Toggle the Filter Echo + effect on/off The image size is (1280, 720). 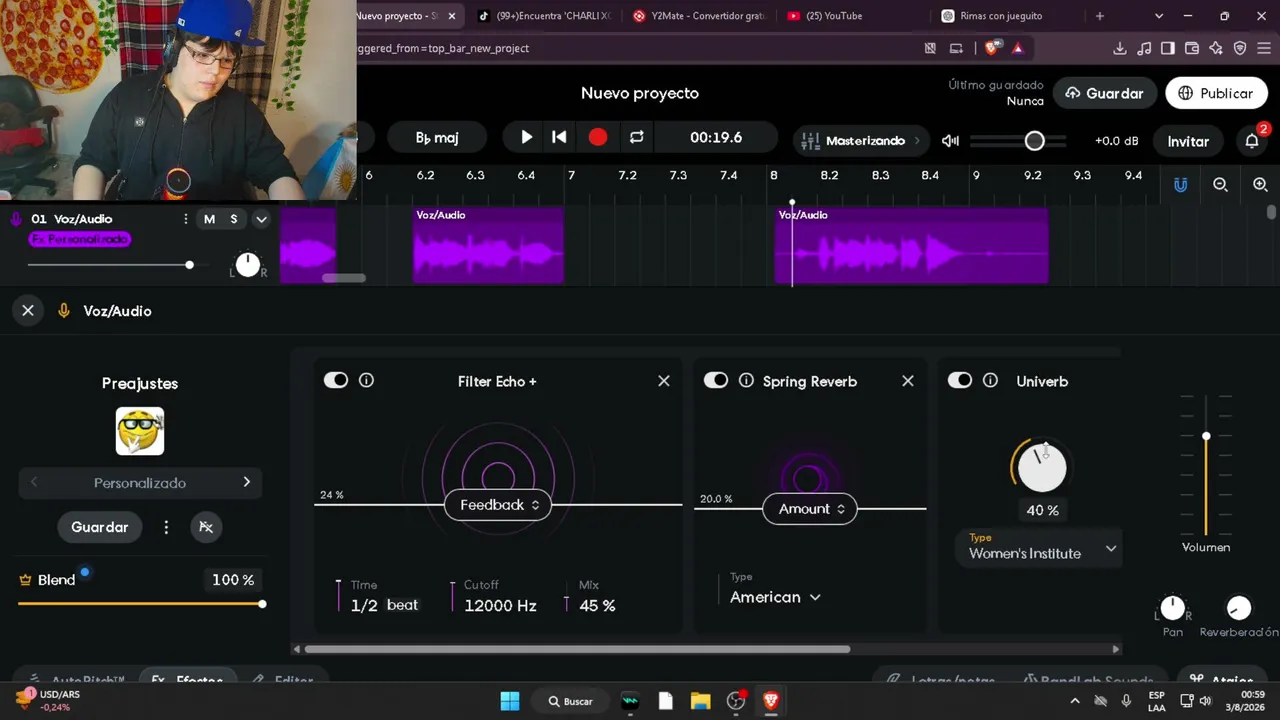336,380
